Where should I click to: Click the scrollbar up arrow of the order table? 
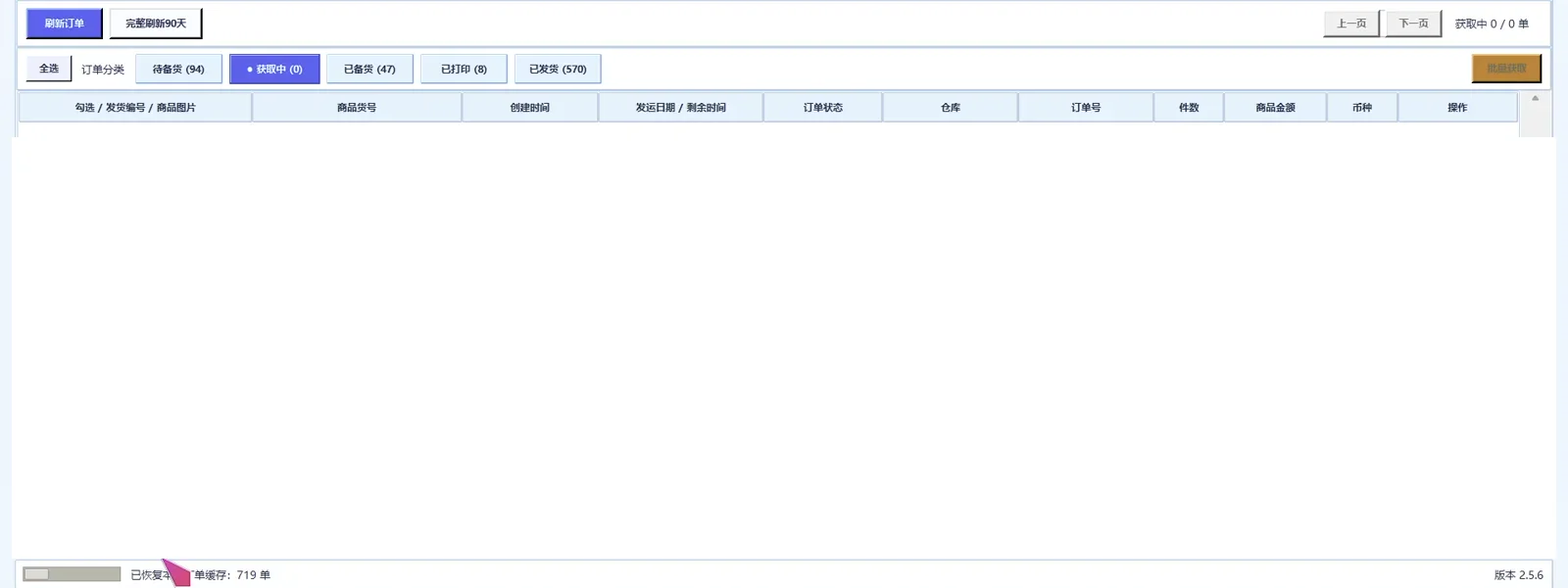click(1536, 98)
